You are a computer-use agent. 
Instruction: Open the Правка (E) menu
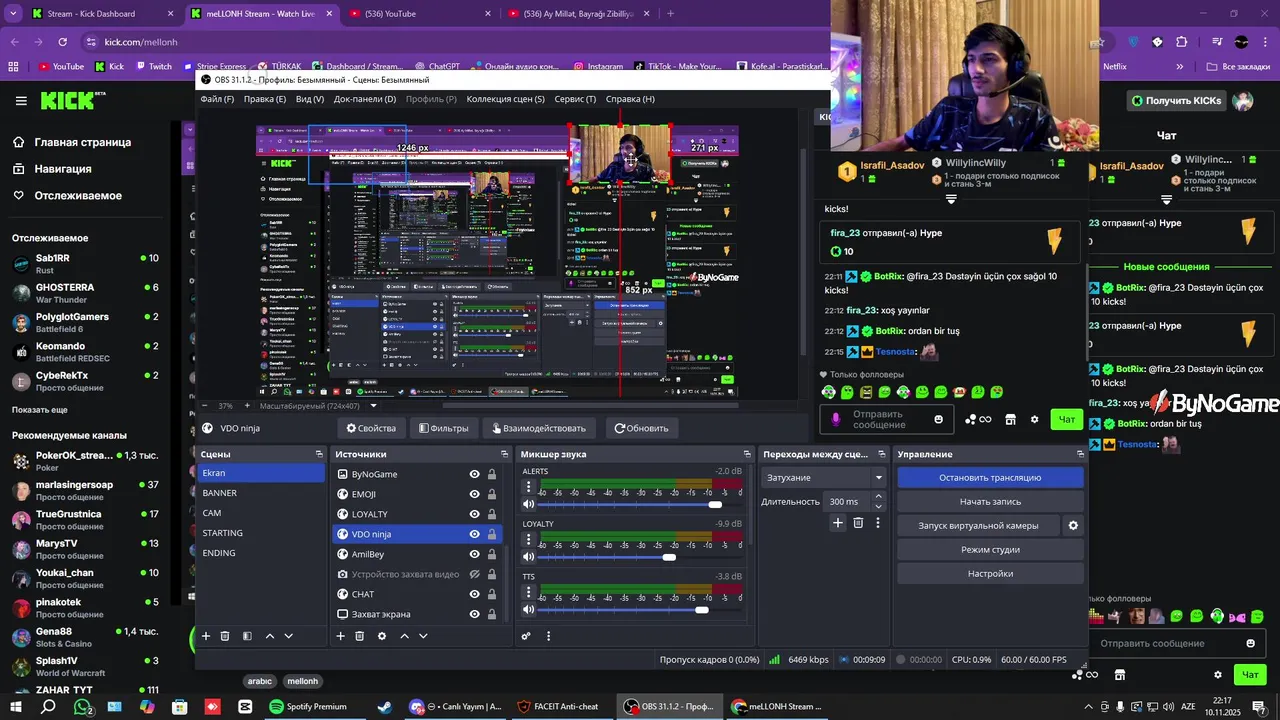[x=265, y=99]
